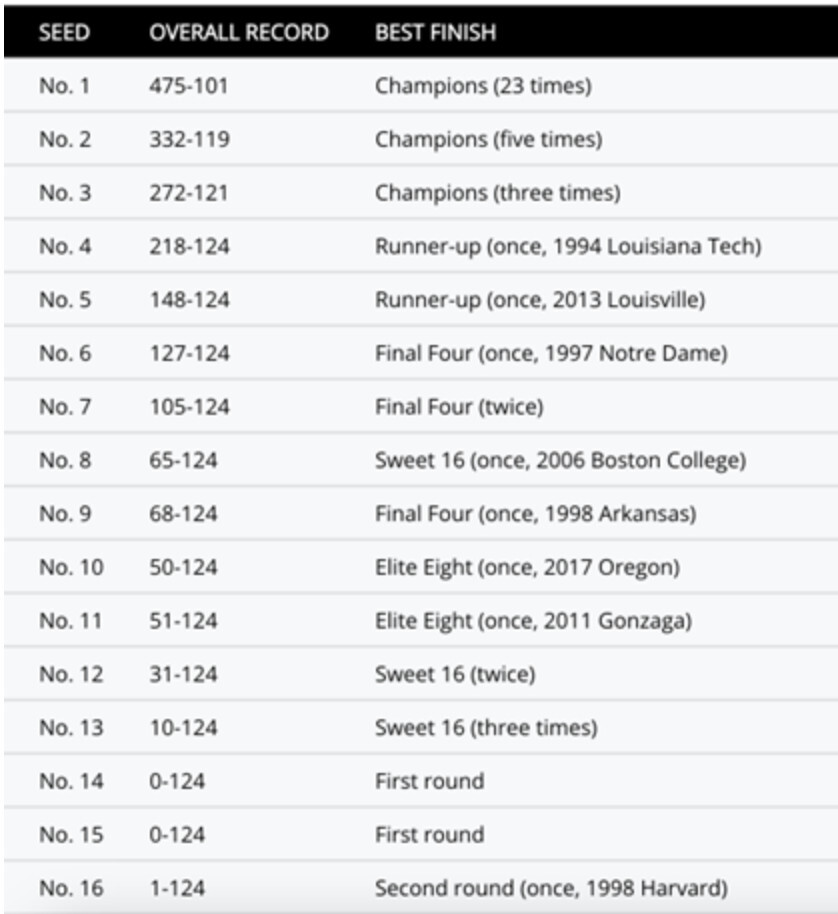The height and width of the screenshot is (914, 838).
Task: Click 1997 Notre Dame Final Four entry
Action: 551,353
